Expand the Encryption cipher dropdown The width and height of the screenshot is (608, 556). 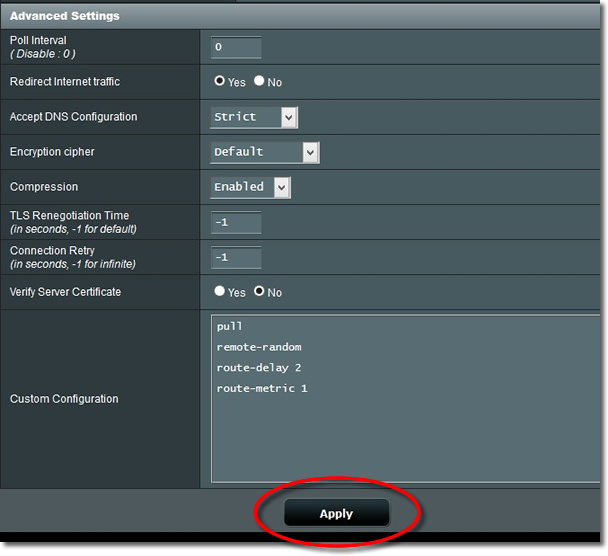265,152
